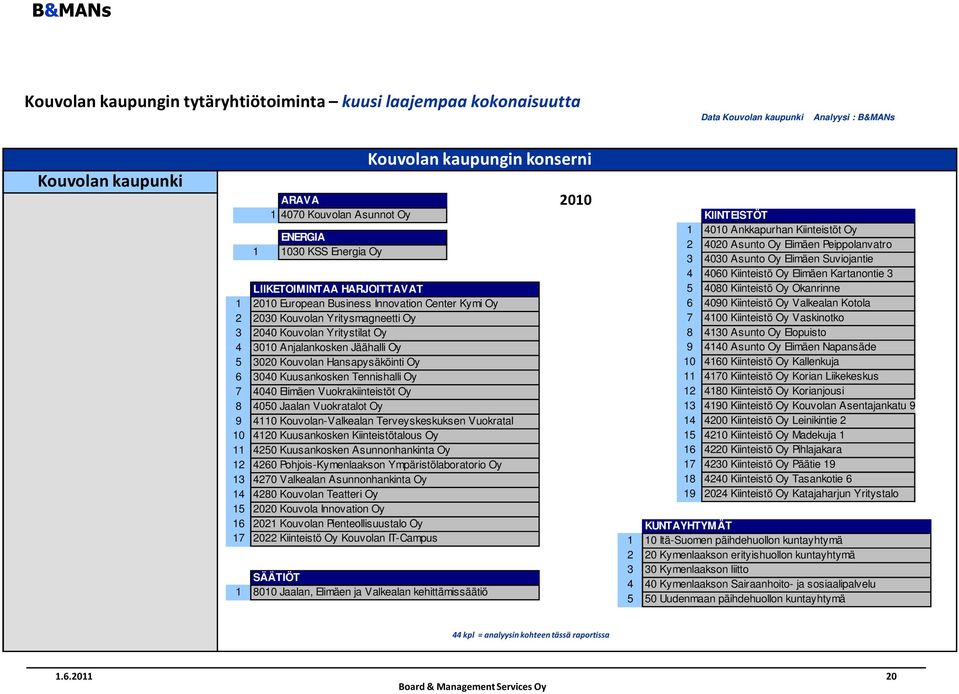Click "8010 Jaalan, Elimäen ja Valkealan kehittämissäätiö"
The height and width of the screenshot is (694, 959).
tap(395, 592)
